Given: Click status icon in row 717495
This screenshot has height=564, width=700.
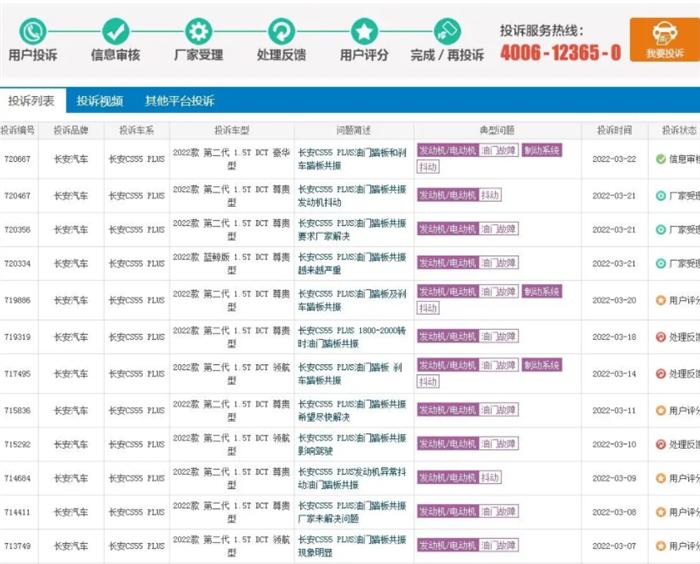Looking at the screenshot, I should [x=661, y=374].
